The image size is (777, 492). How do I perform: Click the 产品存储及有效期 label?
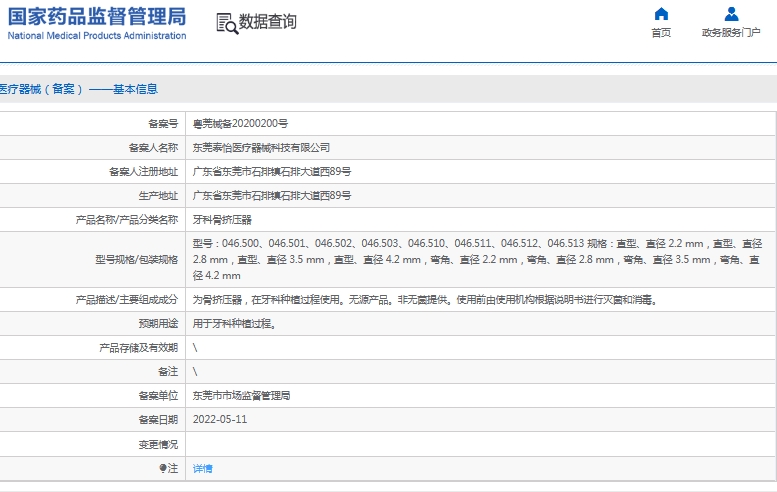(138, 348)
